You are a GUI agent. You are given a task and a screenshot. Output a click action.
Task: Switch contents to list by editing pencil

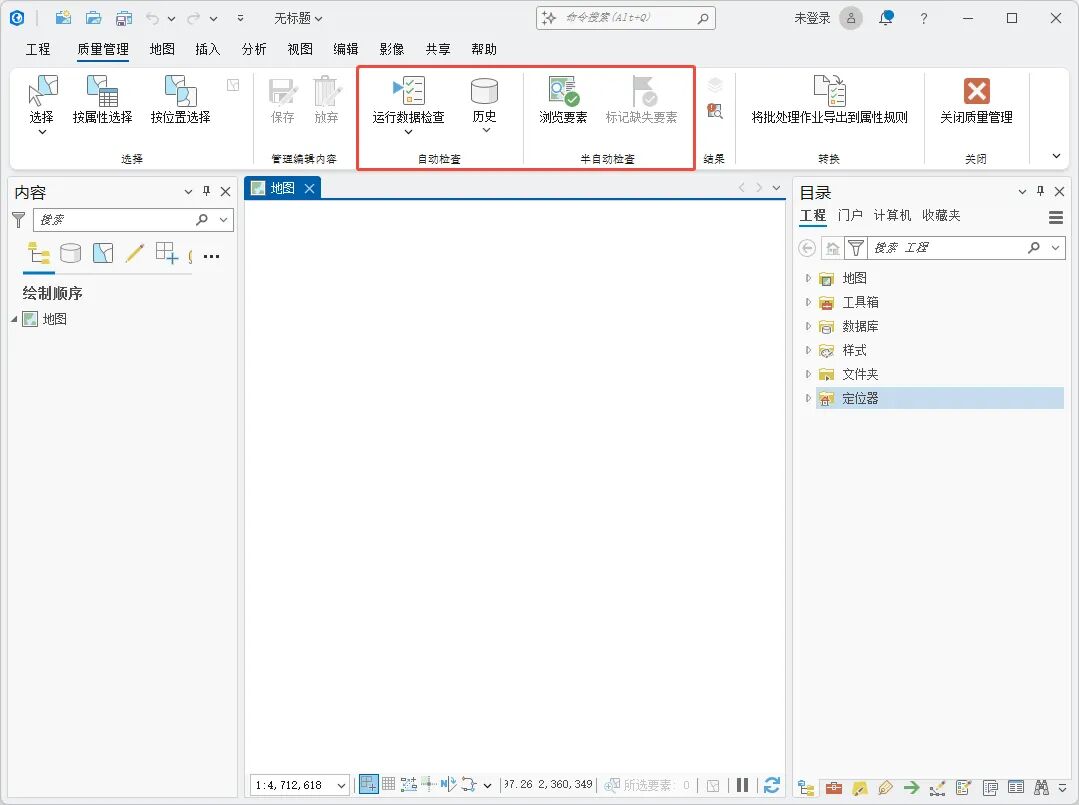tap(135, 253)
